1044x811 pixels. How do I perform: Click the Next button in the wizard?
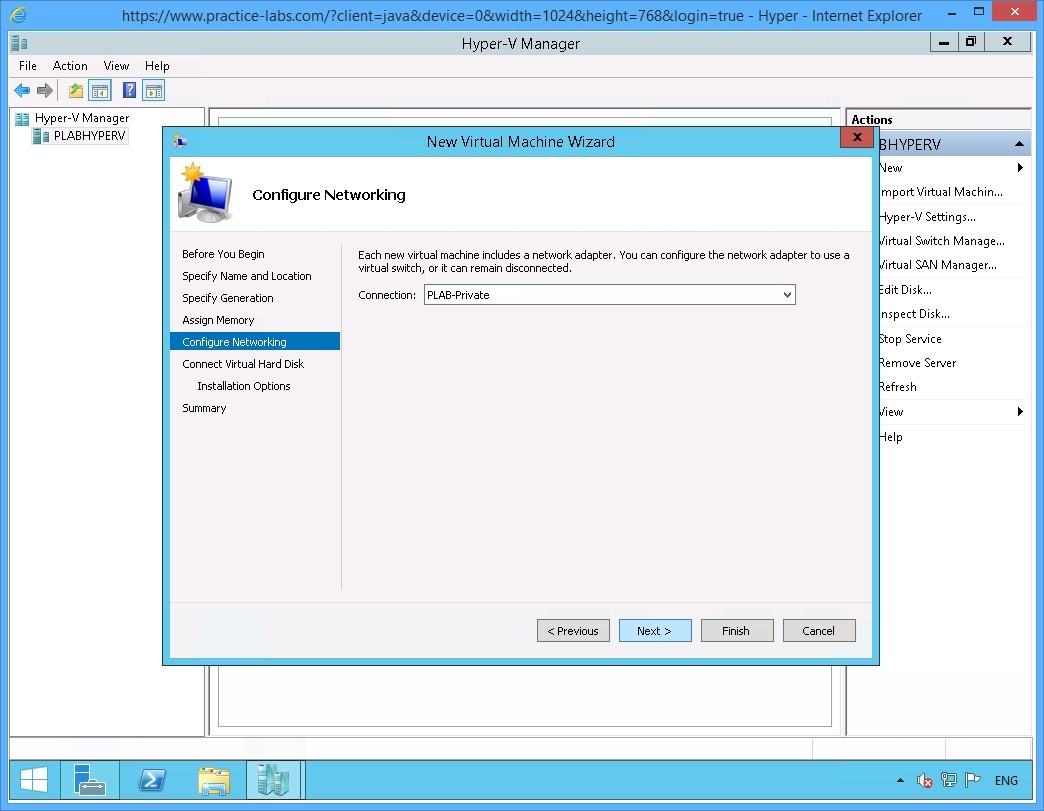tap(655, 630)
